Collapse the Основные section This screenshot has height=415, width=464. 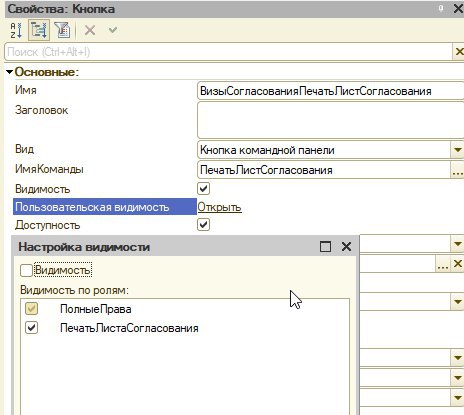point(9,72)
